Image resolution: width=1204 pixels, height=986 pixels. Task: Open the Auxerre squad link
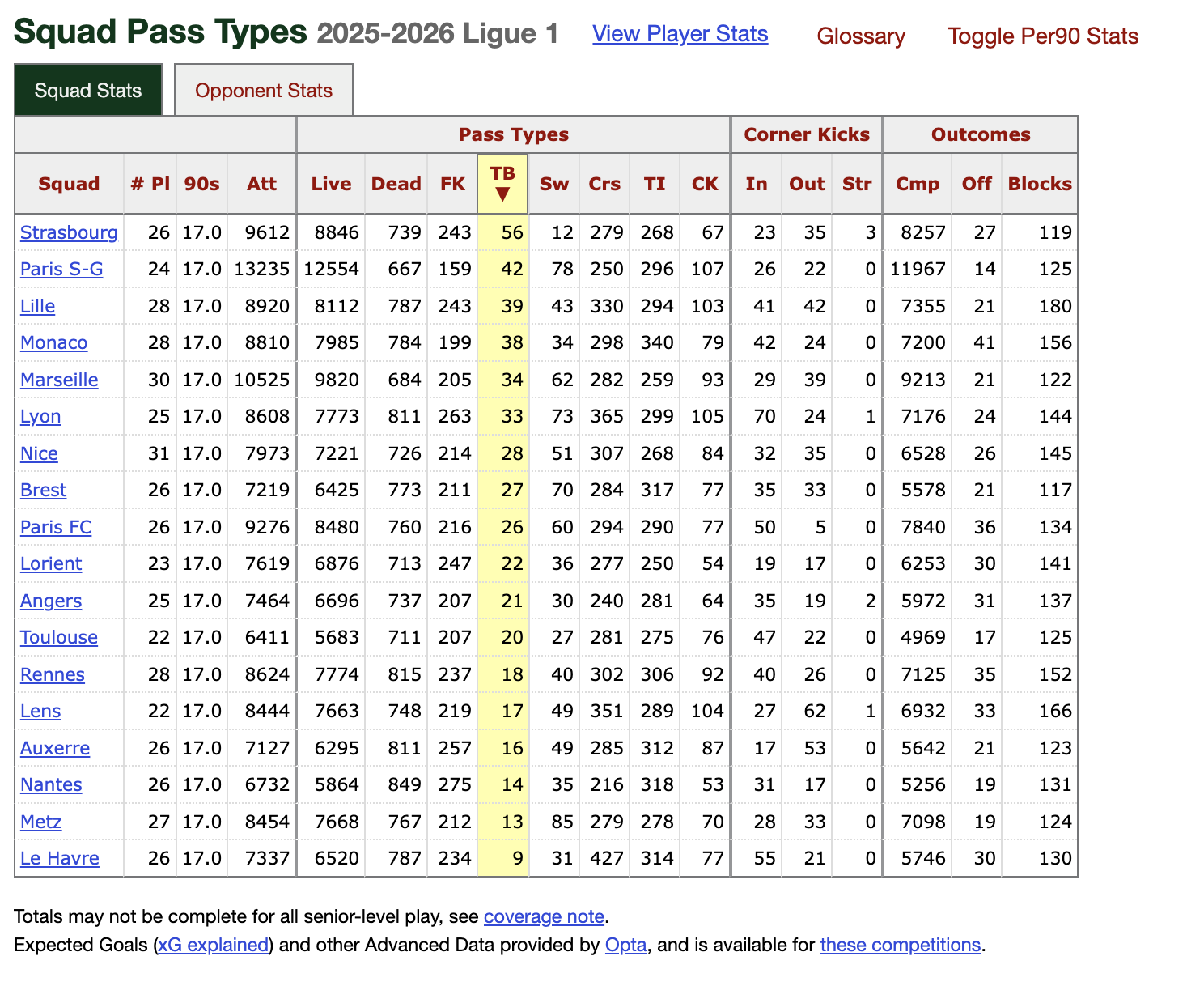(x=55, y=749)
